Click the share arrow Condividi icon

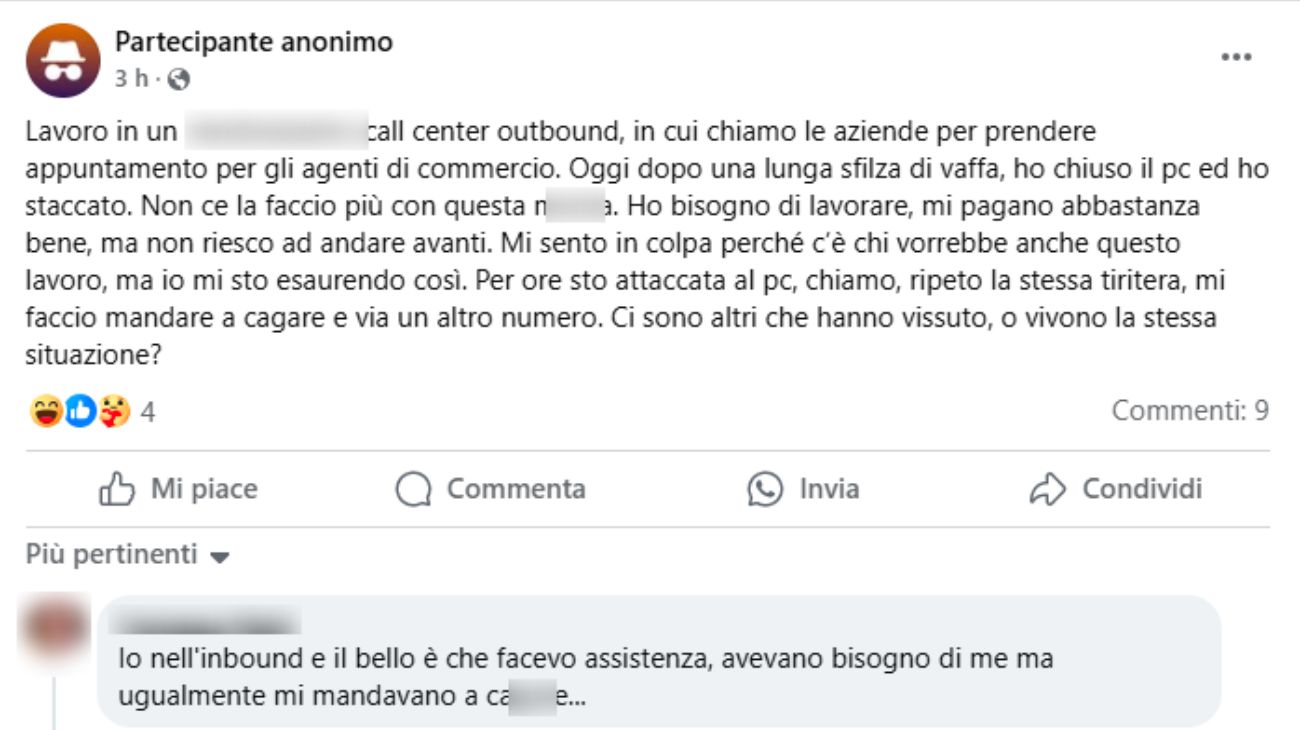coord(1048,489)
